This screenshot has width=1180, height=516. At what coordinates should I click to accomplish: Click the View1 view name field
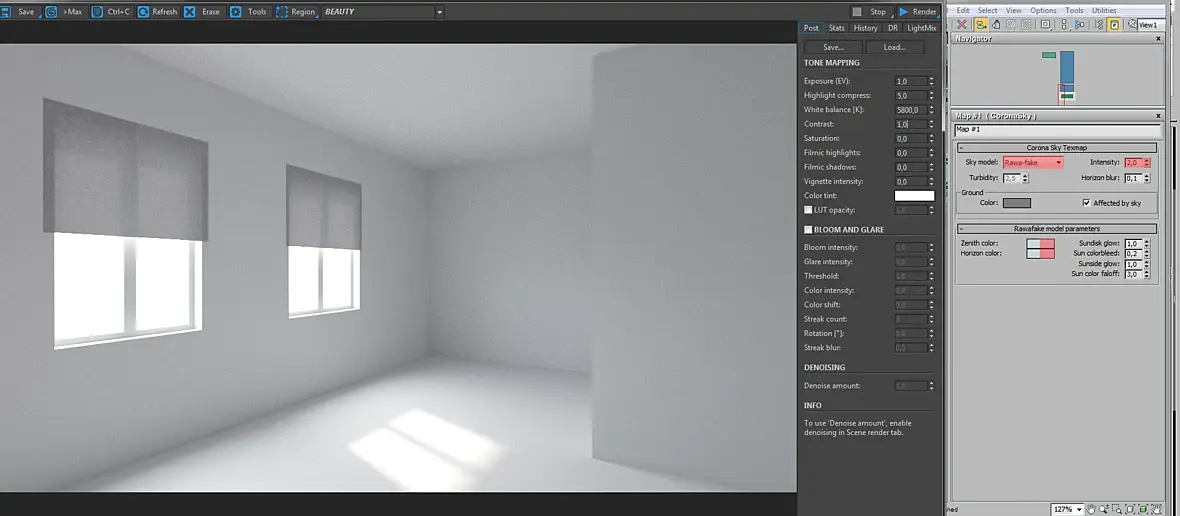pyautogui.click(x=1151, y=25)
